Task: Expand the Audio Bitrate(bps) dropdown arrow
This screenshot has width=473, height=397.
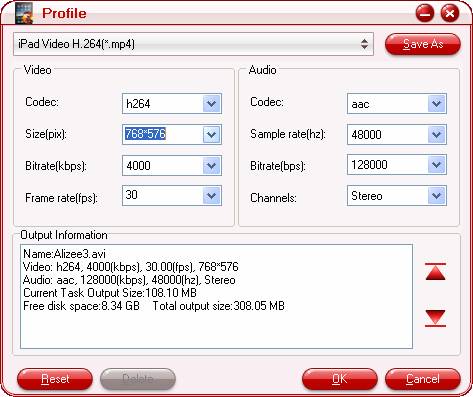Action: point(437,165)
